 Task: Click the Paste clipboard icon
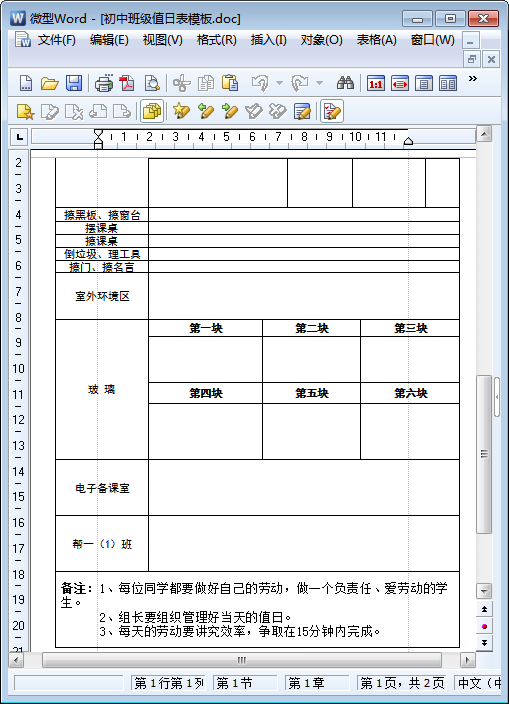click(x=230, y=83)
